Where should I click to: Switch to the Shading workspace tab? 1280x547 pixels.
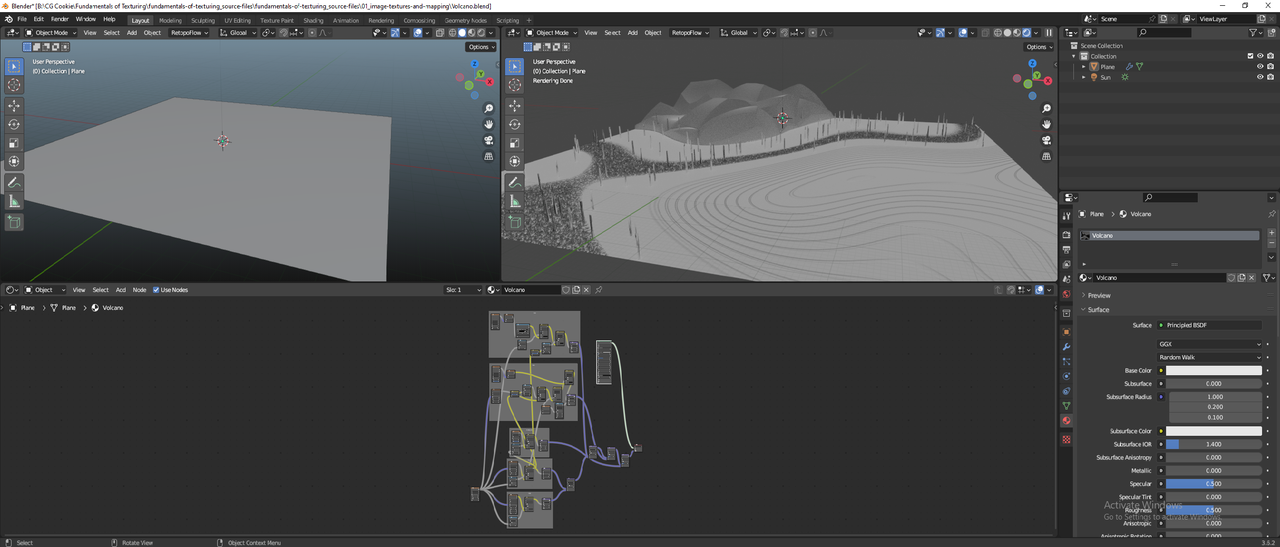(x=313, y=20)
